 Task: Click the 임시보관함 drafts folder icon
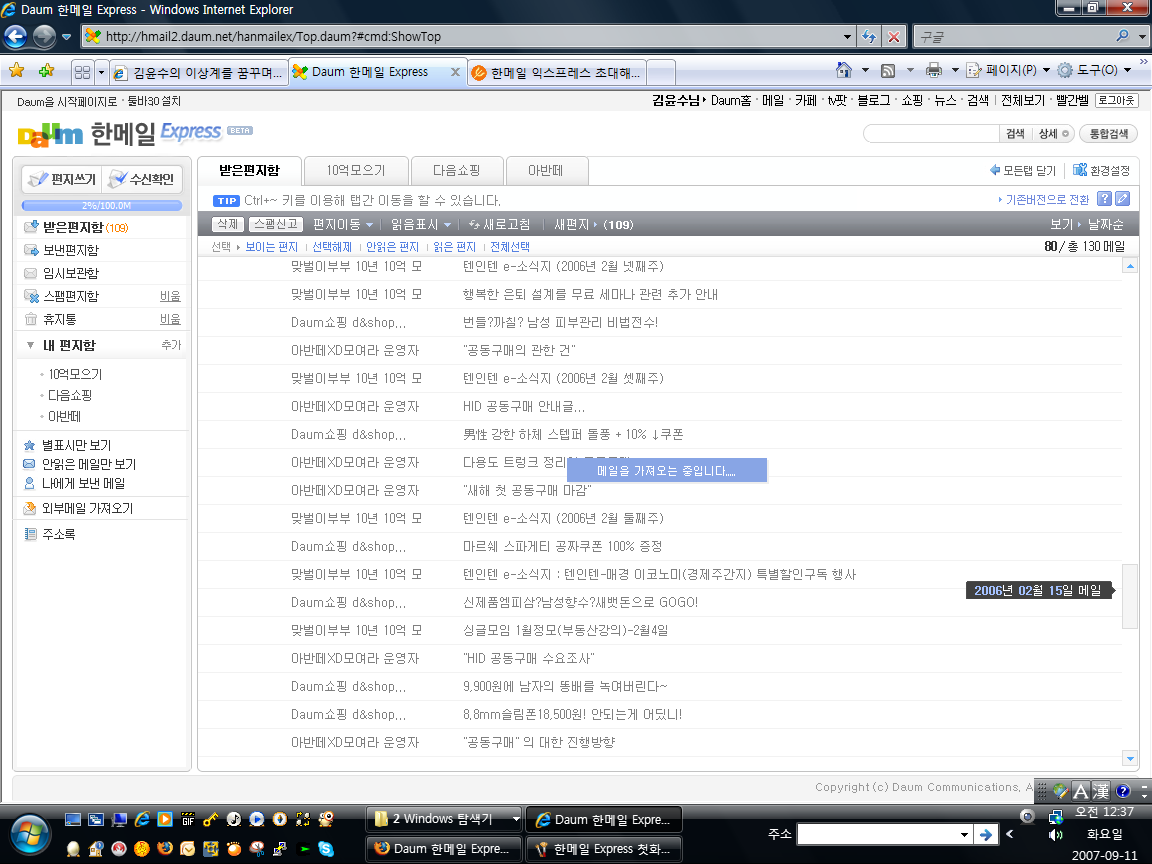click(30, 273)
